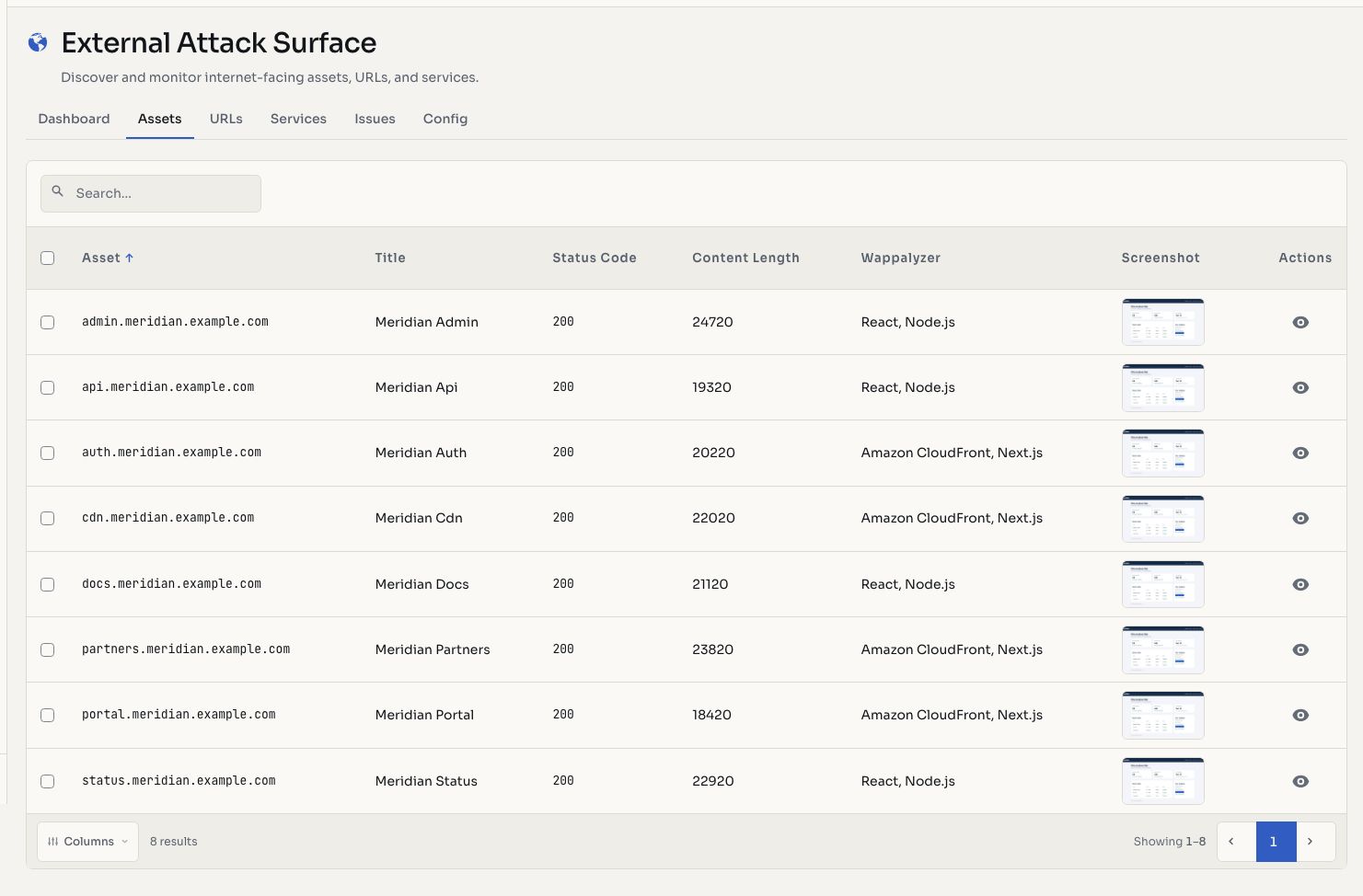
Task: Click the eye icon on the cdn.meridian.example.com row
Action: (x=1300, y=518)
